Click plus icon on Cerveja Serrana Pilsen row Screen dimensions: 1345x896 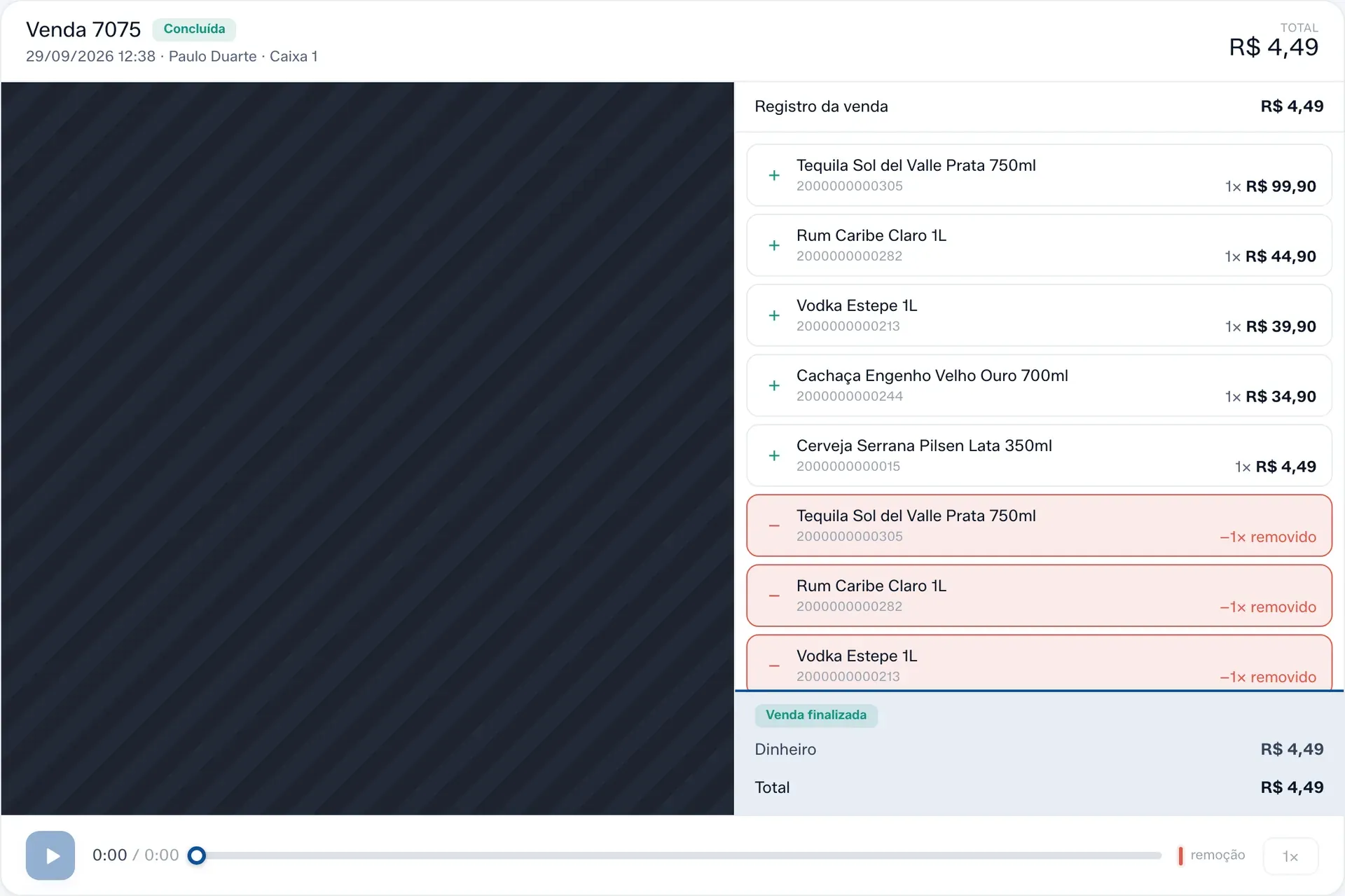coord(774,455)
